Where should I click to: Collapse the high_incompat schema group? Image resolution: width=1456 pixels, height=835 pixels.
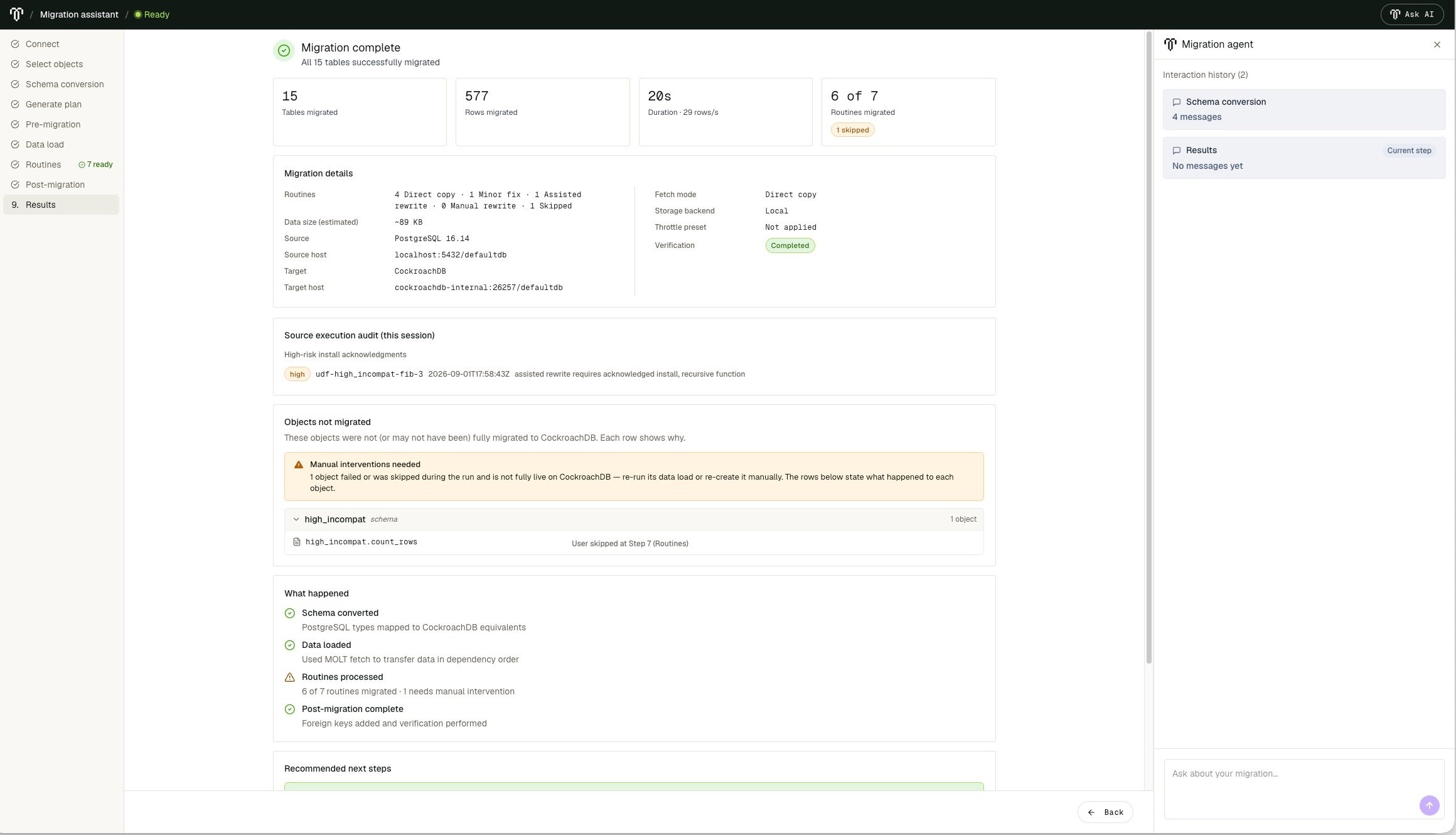pos(296,519)
